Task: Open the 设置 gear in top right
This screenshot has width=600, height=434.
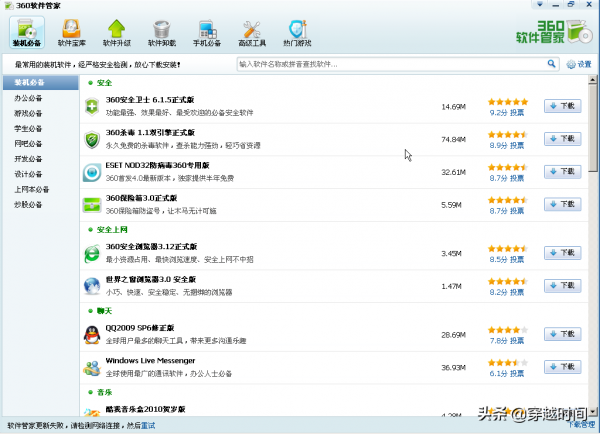Action: [579, 64]
